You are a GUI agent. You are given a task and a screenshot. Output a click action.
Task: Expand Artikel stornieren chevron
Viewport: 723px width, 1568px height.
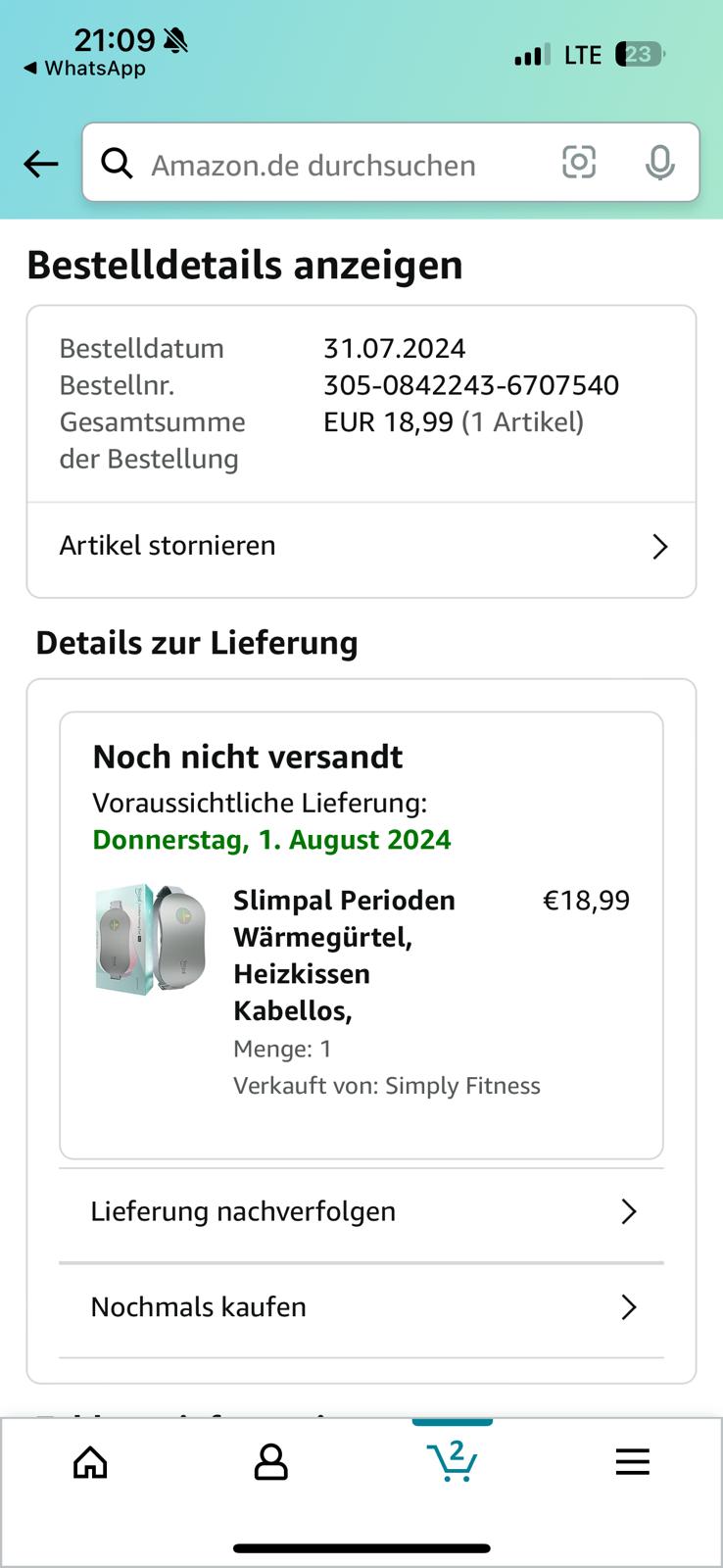click(660, 547)
